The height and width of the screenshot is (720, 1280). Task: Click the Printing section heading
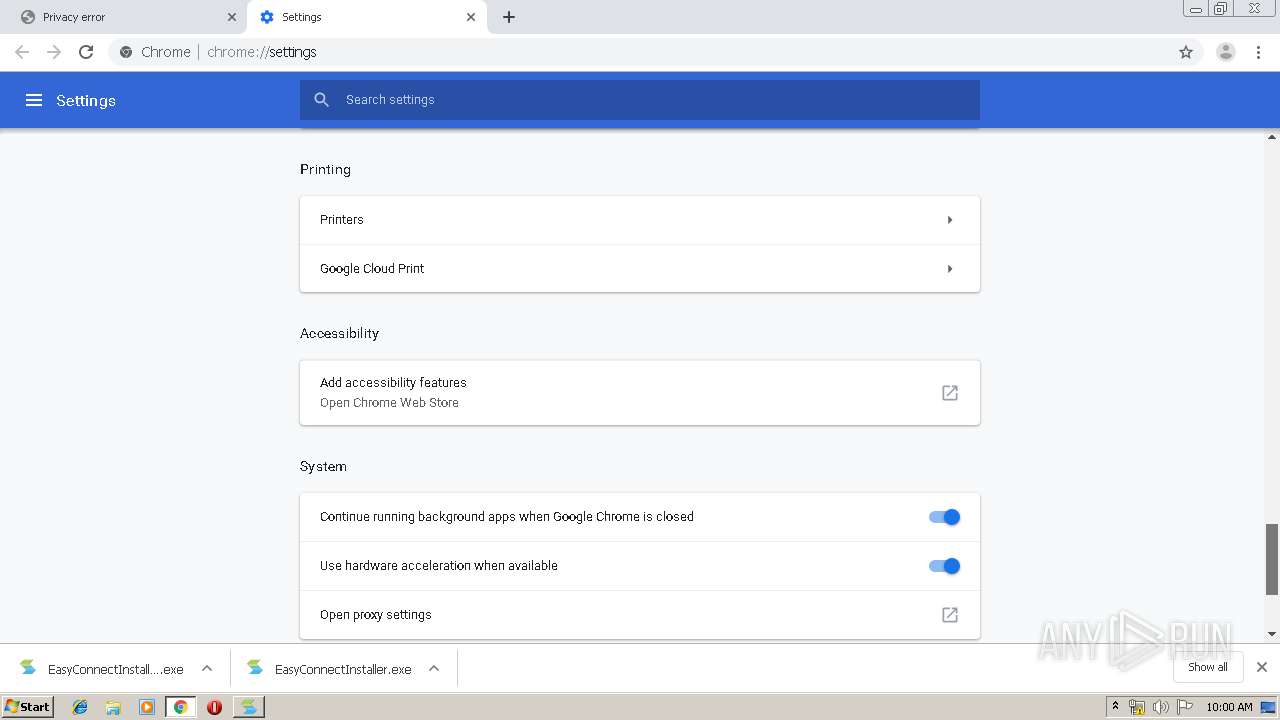click(325, 170)
